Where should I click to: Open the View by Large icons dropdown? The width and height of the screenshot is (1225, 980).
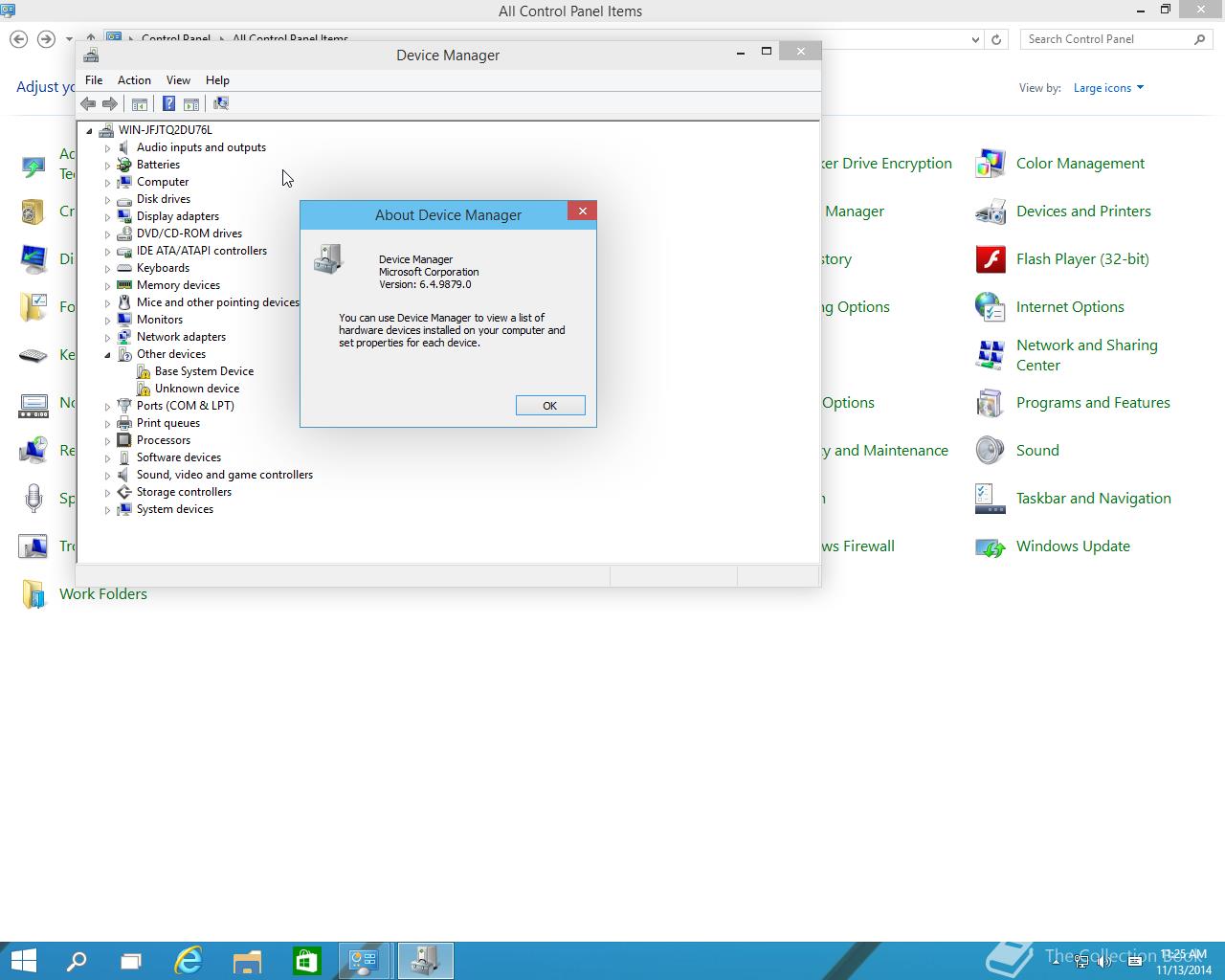[1108, 88]
